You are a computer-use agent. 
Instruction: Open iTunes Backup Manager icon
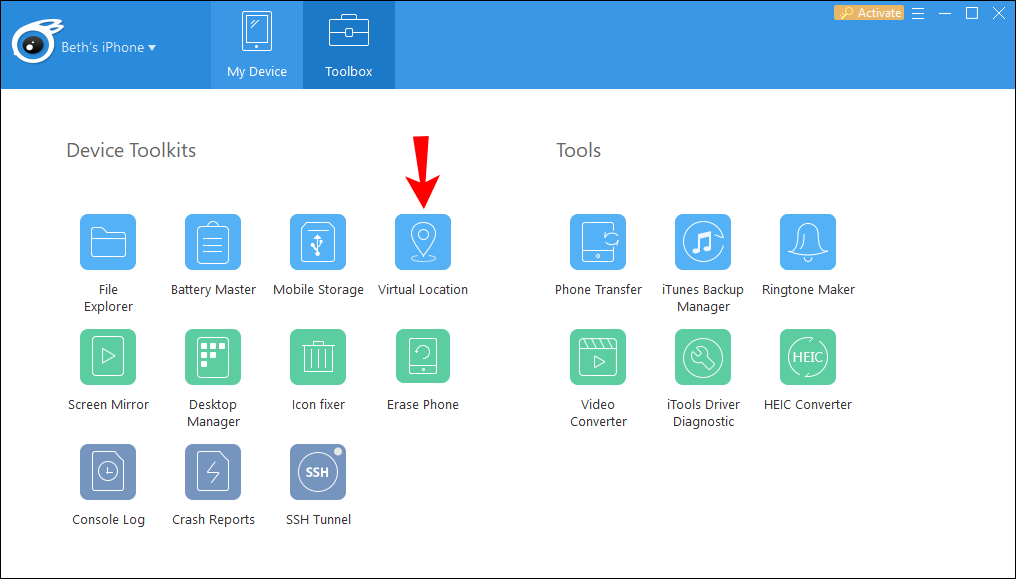point(703,242)
